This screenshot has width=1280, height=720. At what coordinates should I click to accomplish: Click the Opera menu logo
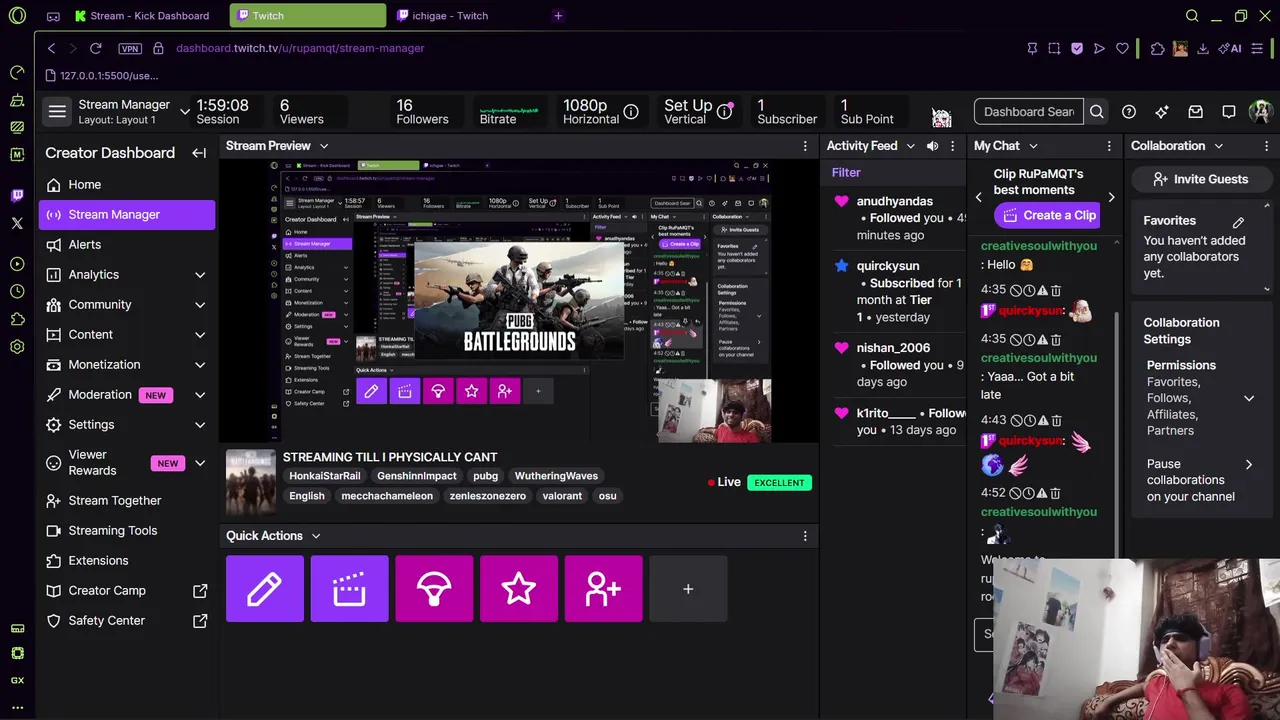click(17, 16)
